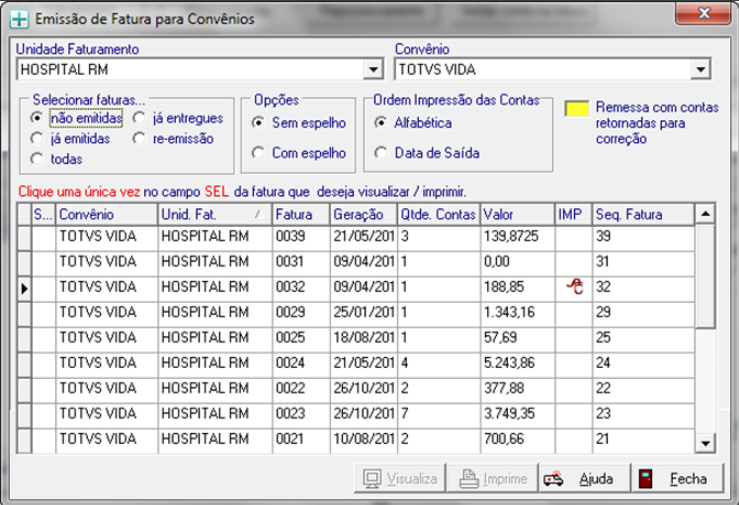
Task: Click the grid scrollbar down arrow
Action: [x=706, y=443]
